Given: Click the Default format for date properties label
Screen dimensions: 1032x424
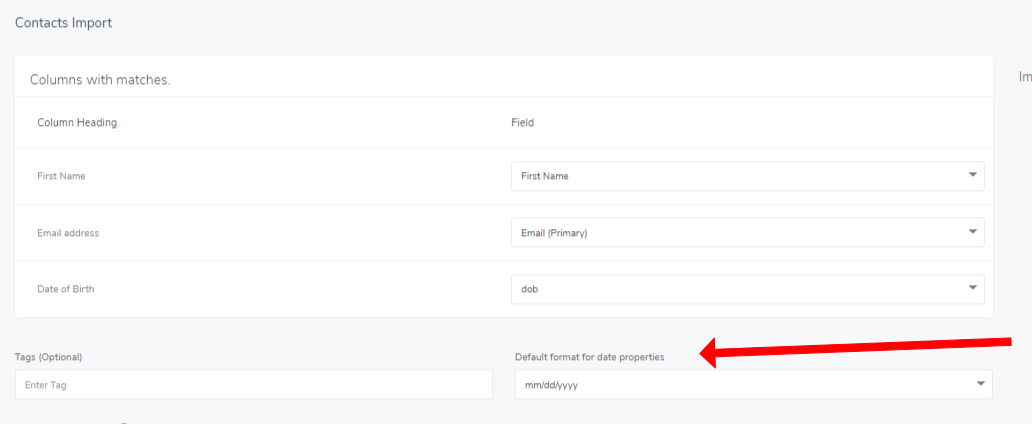Looking at the screenshot, I should 590,357.
